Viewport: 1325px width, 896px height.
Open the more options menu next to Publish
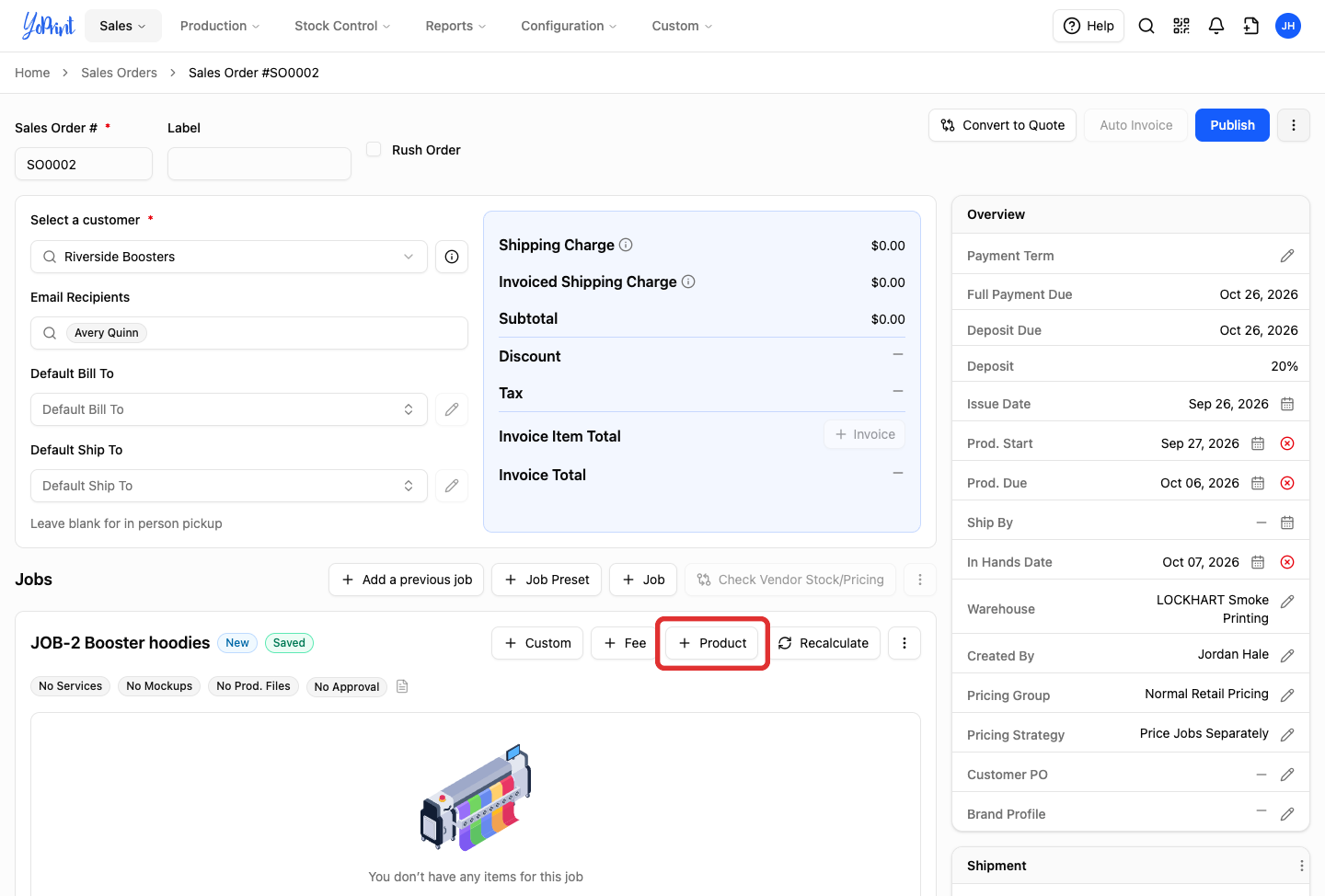point(1294,125)
